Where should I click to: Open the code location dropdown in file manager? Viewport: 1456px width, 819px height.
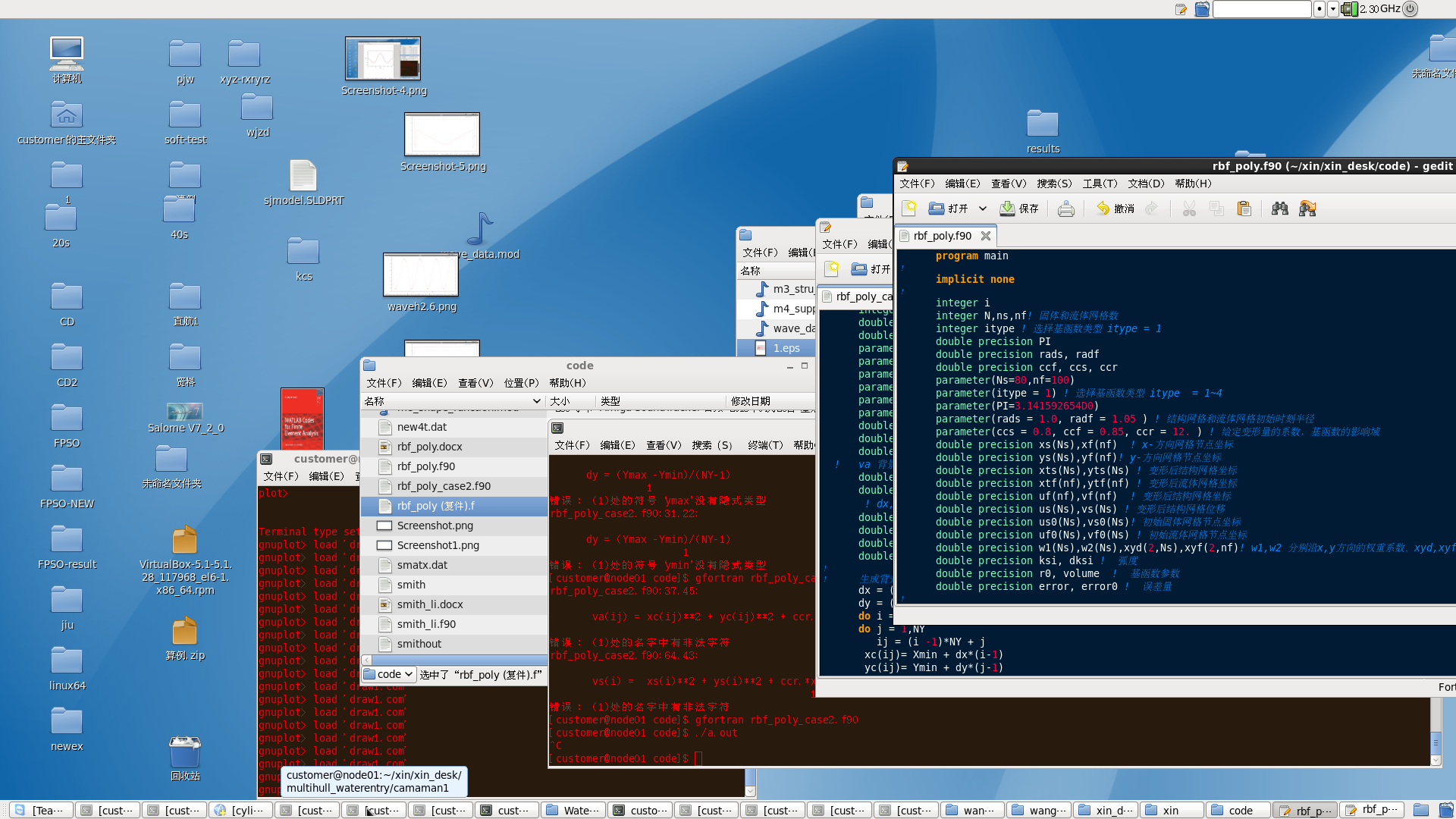[x=388, y=674]
